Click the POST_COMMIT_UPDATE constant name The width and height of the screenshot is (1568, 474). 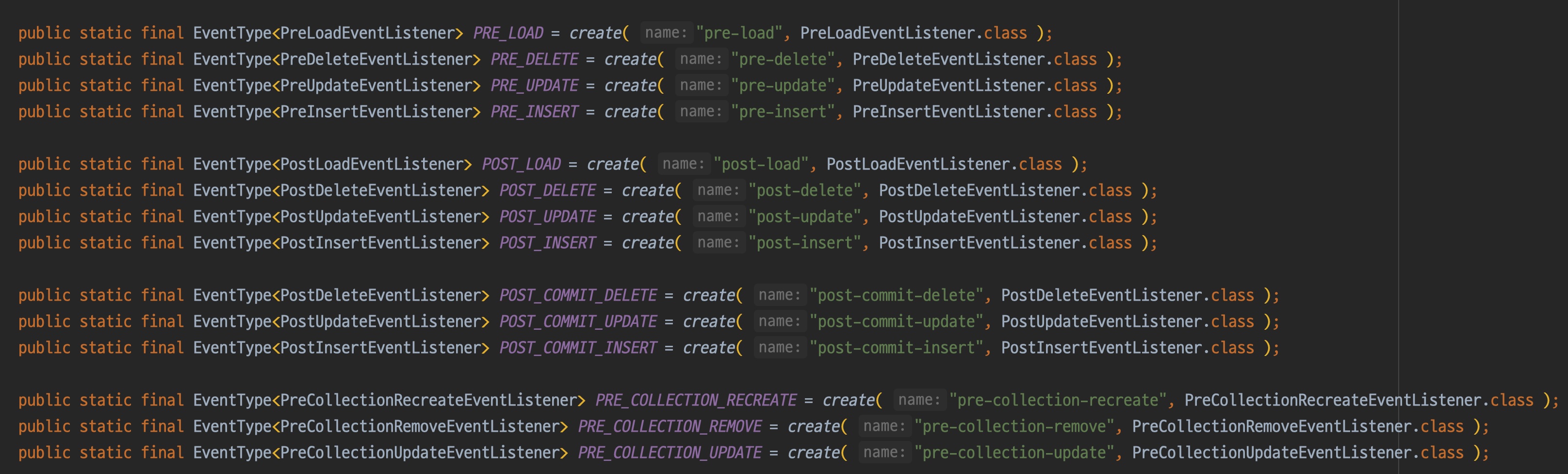point(578,321)
